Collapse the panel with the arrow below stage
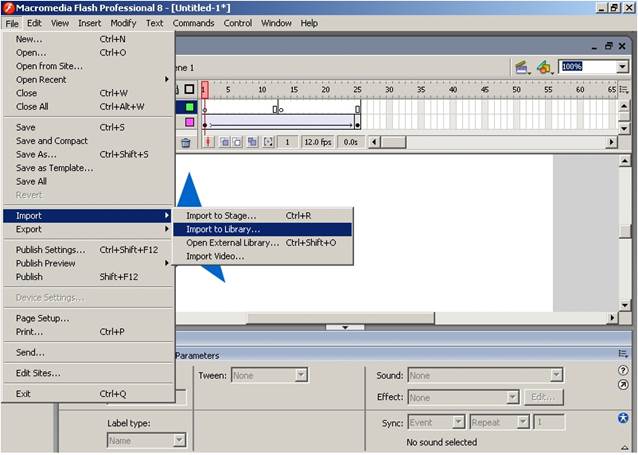Image resolution: width=638 pixels, height=455 pixels. pos(345,327)
